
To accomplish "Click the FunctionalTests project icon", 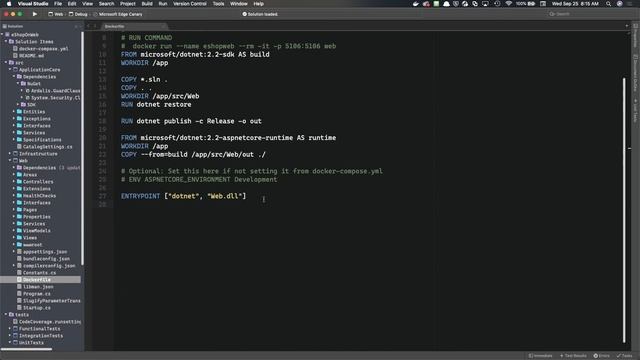I will pyautogui.click(x=16, y=329).
